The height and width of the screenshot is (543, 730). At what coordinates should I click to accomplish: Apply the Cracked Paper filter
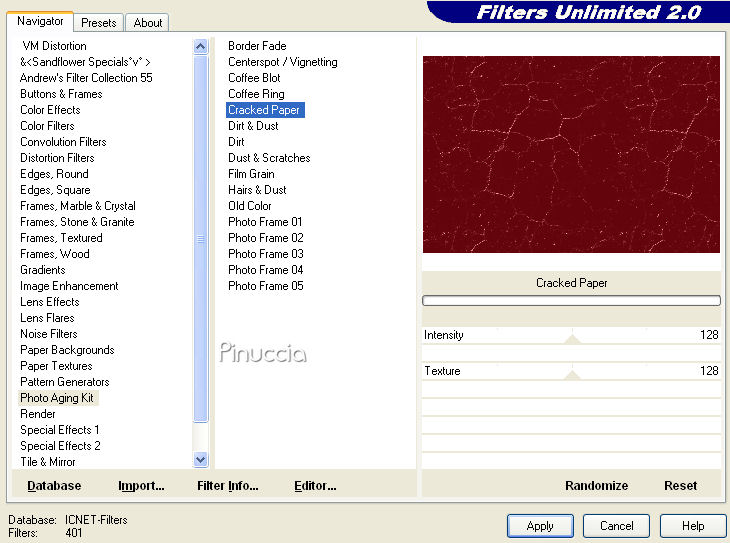pos(540,526)
